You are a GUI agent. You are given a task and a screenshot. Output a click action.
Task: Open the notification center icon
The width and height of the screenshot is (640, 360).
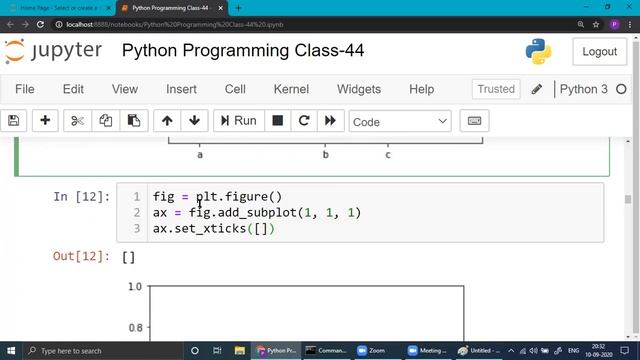624,351
